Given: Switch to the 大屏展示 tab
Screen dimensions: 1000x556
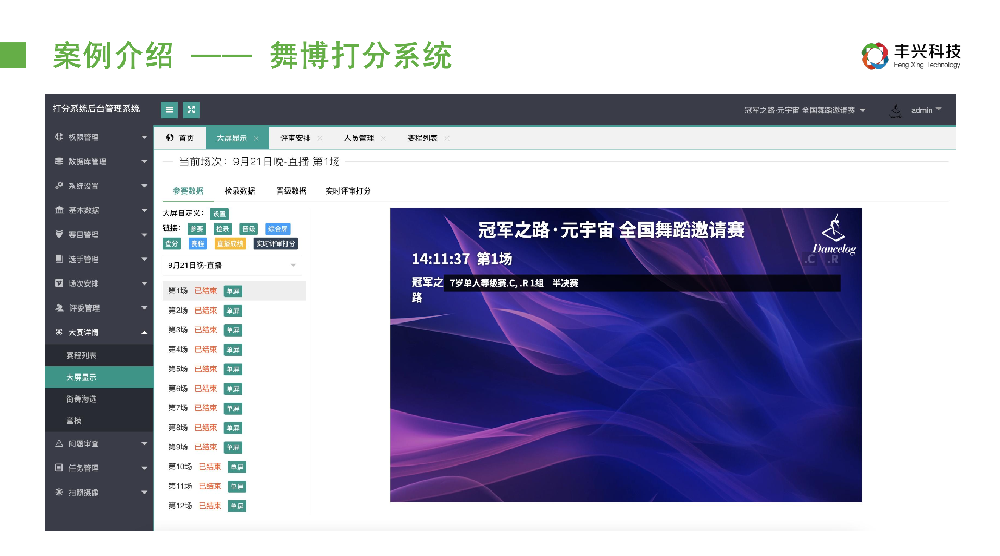Looking at the screenshot, I should [237, 138].
